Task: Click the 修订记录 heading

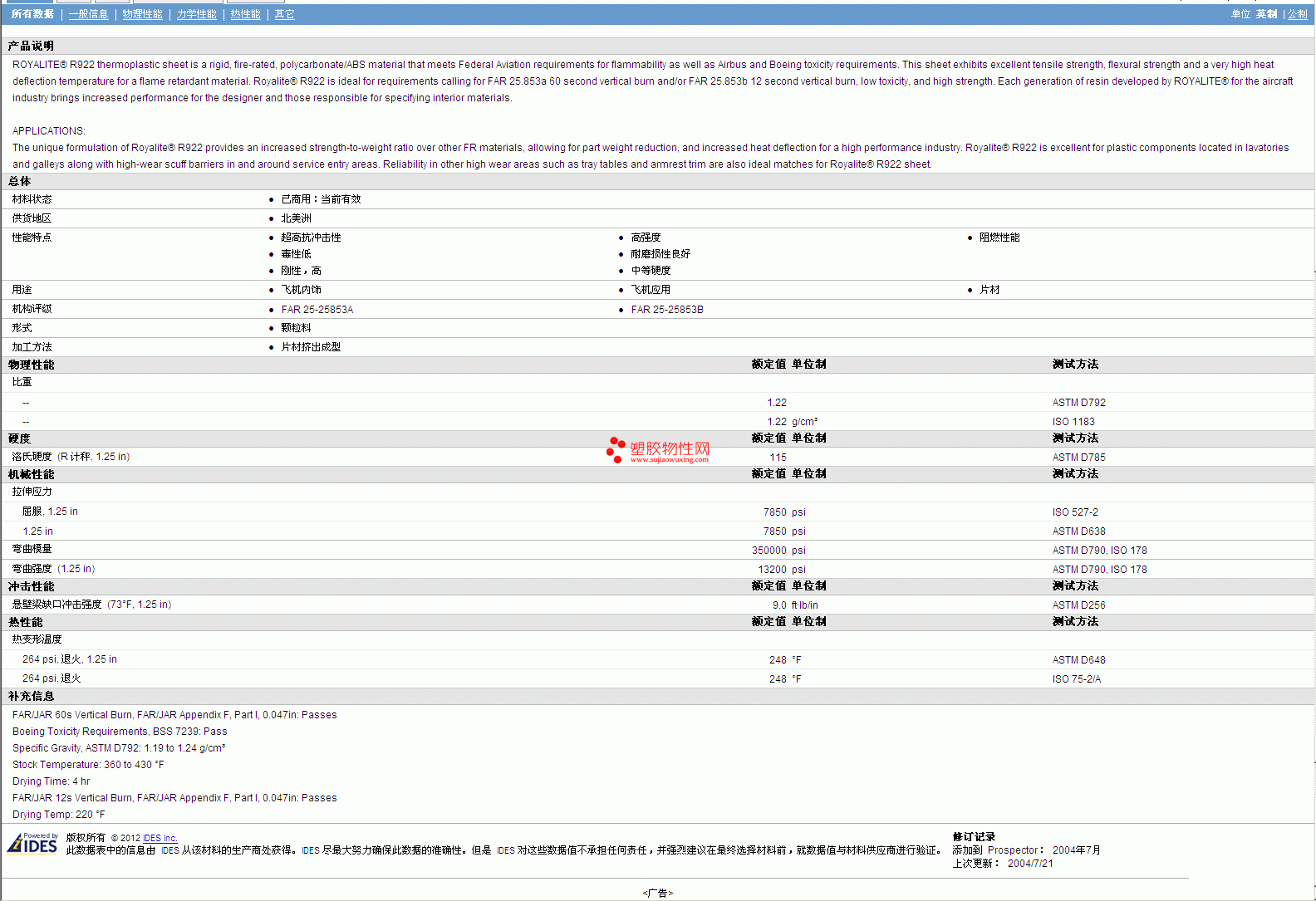Action: pyautogui.click(x=974, y=837)
